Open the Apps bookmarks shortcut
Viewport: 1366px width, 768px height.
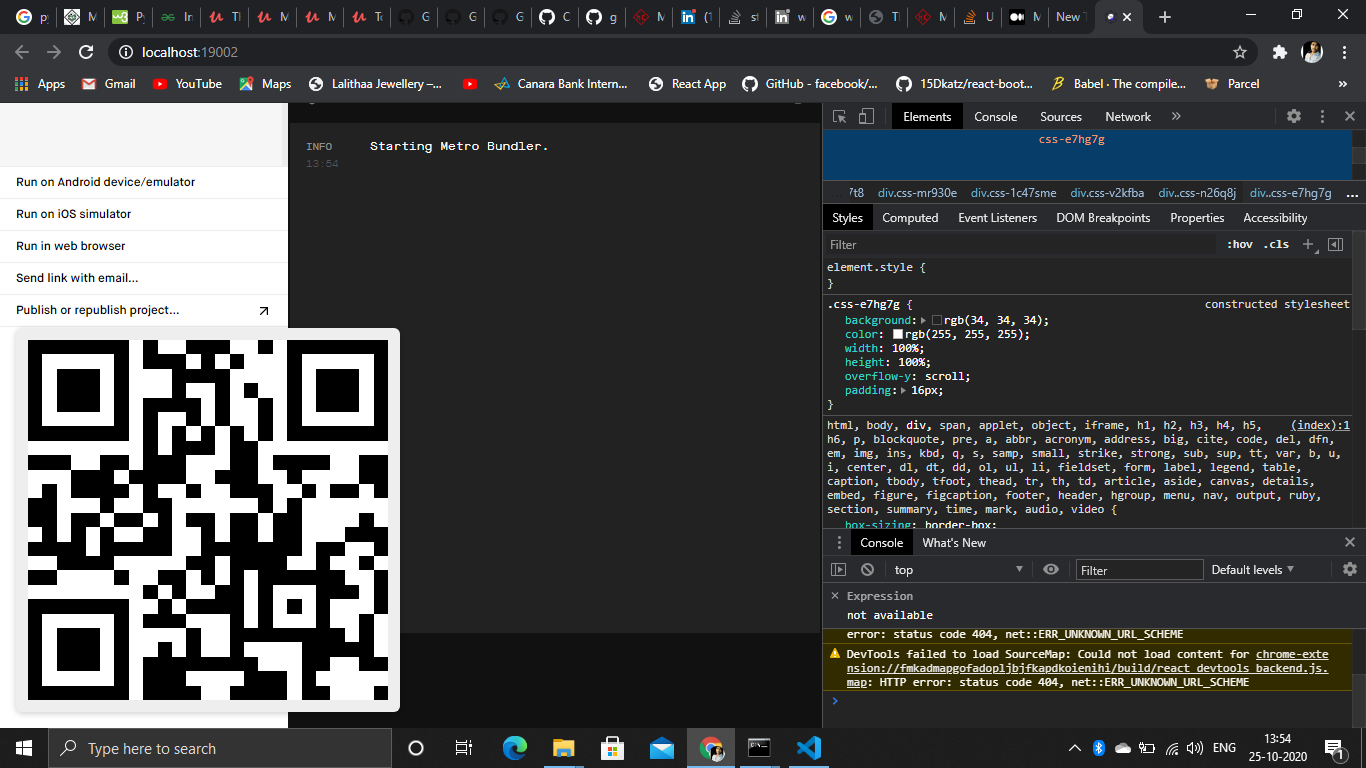[40, 84]
